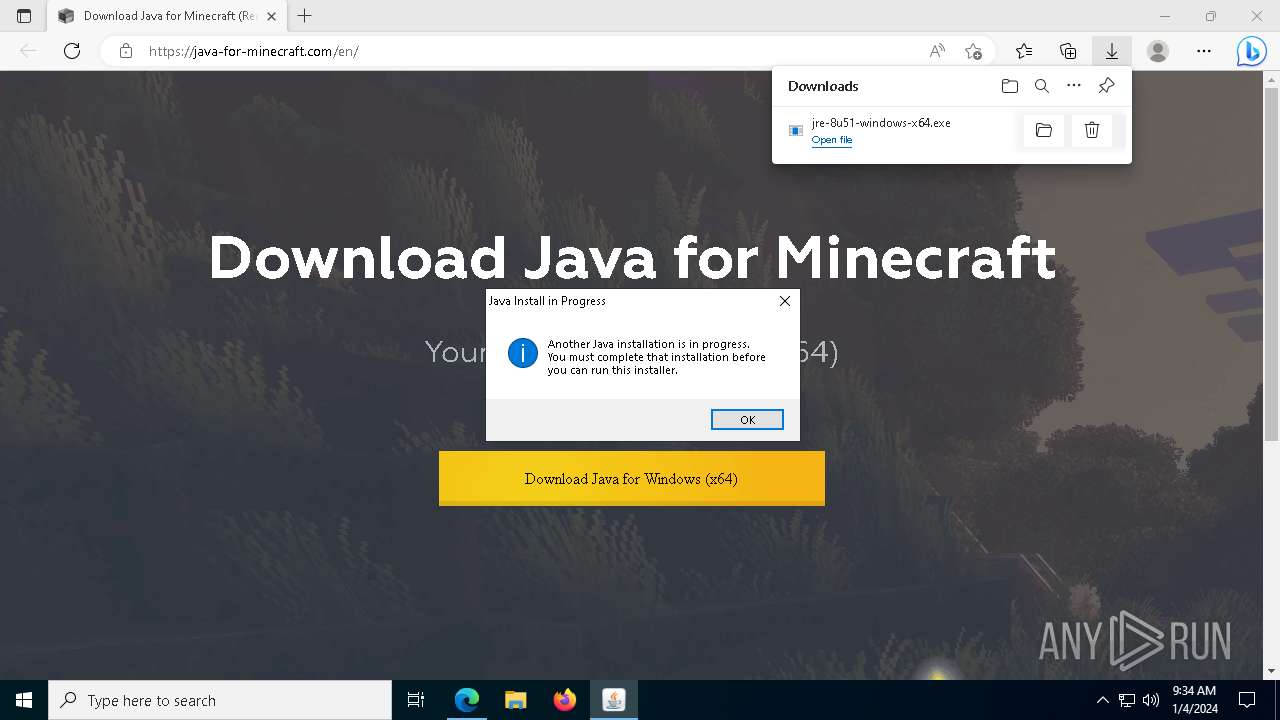
Task: Open the downloaded jre file link
Action: (832, 140)
